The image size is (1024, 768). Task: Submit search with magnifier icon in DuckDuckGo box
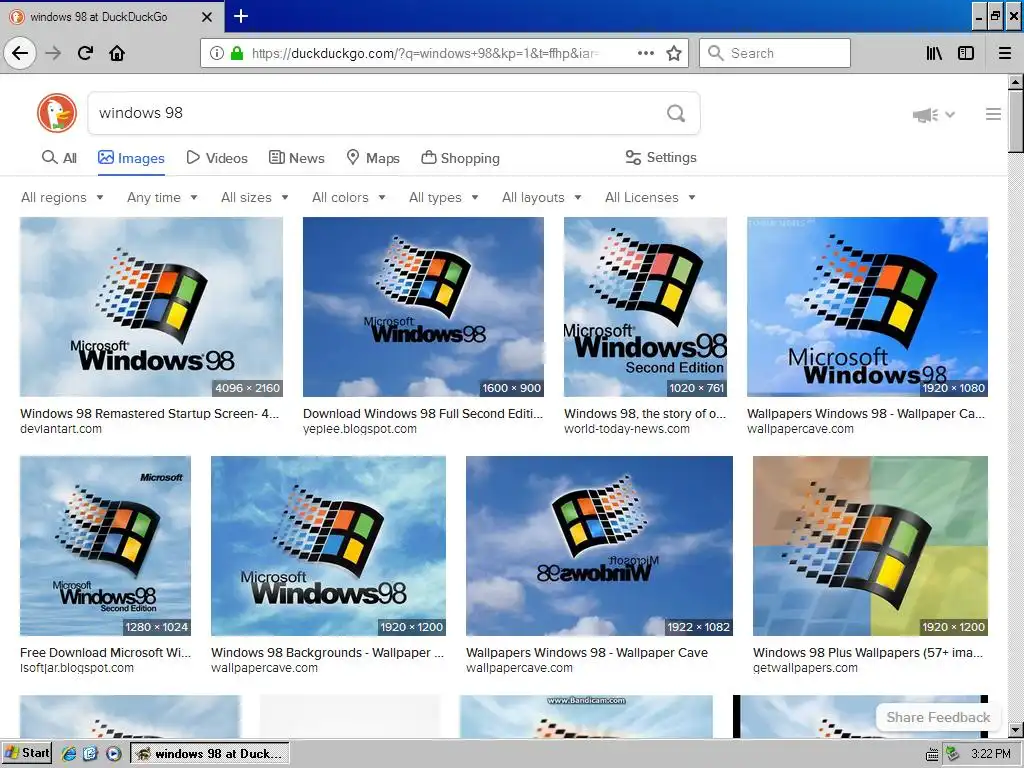click(x=676, y=114)
